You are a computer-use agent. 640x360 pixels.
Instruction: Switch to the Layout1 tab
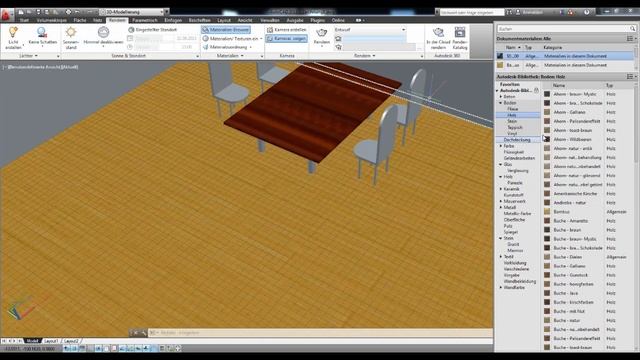coord(51,341)
